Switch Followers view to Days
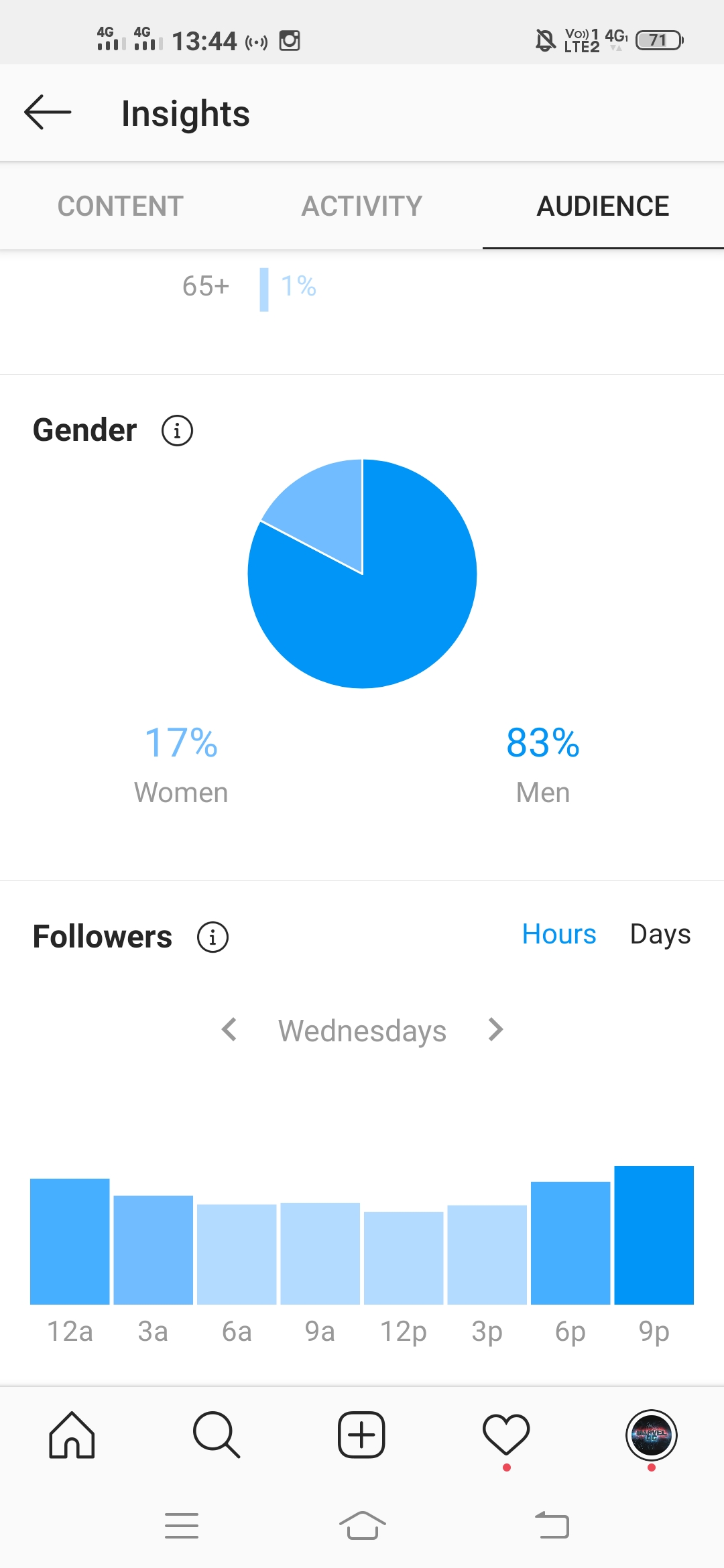This screenshot has width=724, height=1568. click(x=660, y=935)
